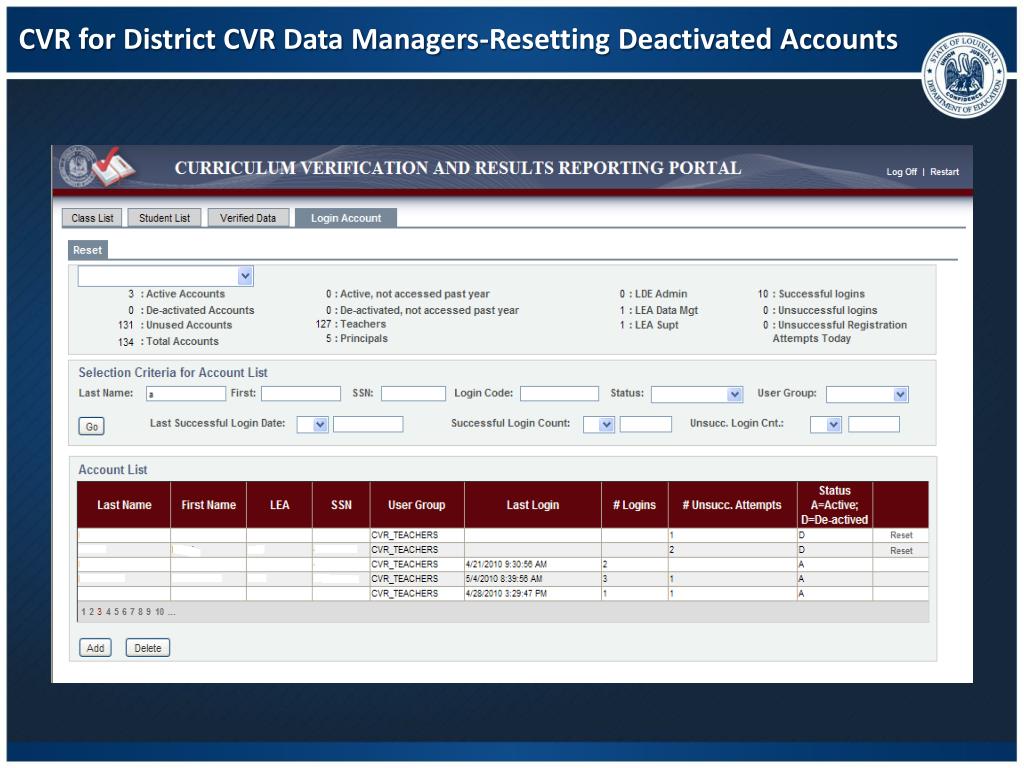Go to page 2 of the account list
This screenshot has height=768, width=1024.
pyautogui.click(x=91, y=612)
